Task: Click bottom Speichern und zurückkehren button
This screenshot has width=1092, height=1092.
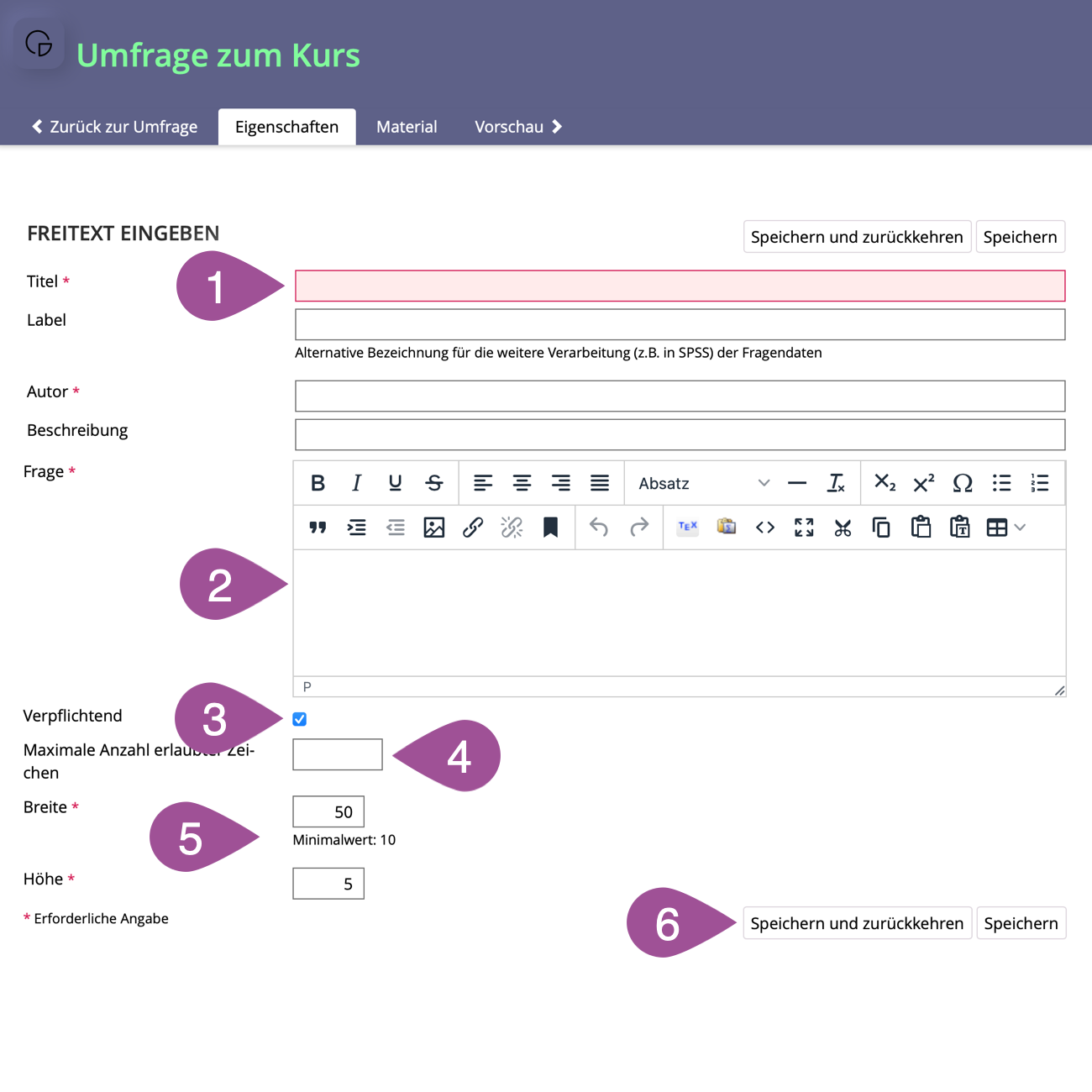Action: click(857, 923)
